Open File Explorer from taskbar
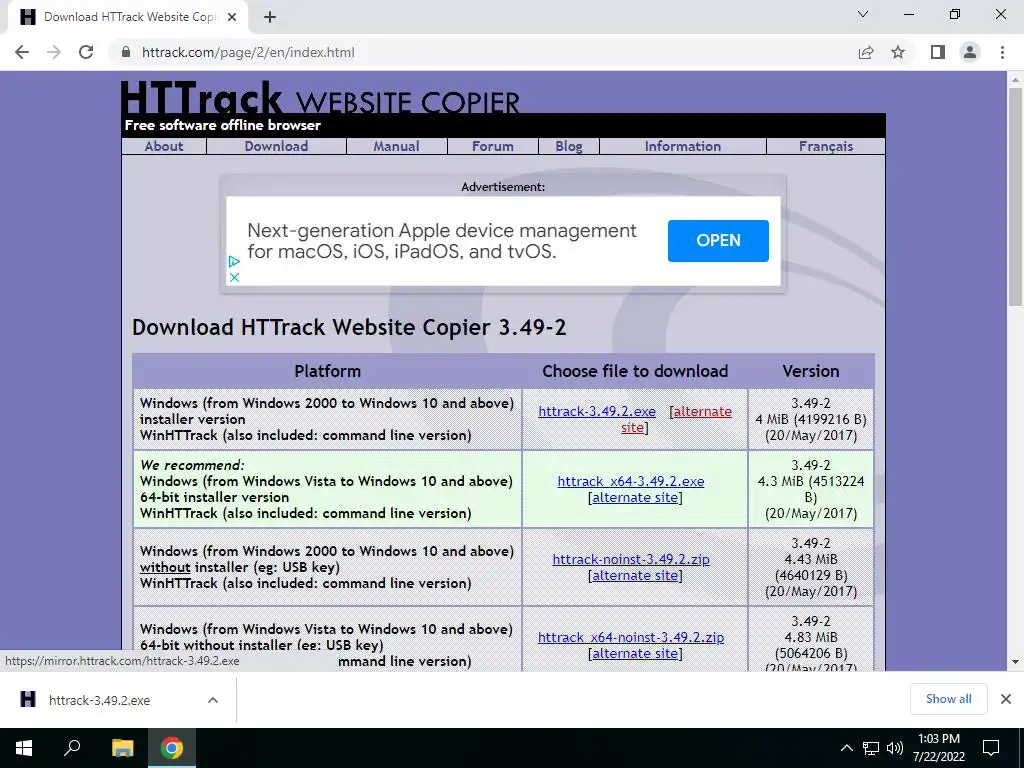The image size is (1024, 768). (x=122, y=748)
